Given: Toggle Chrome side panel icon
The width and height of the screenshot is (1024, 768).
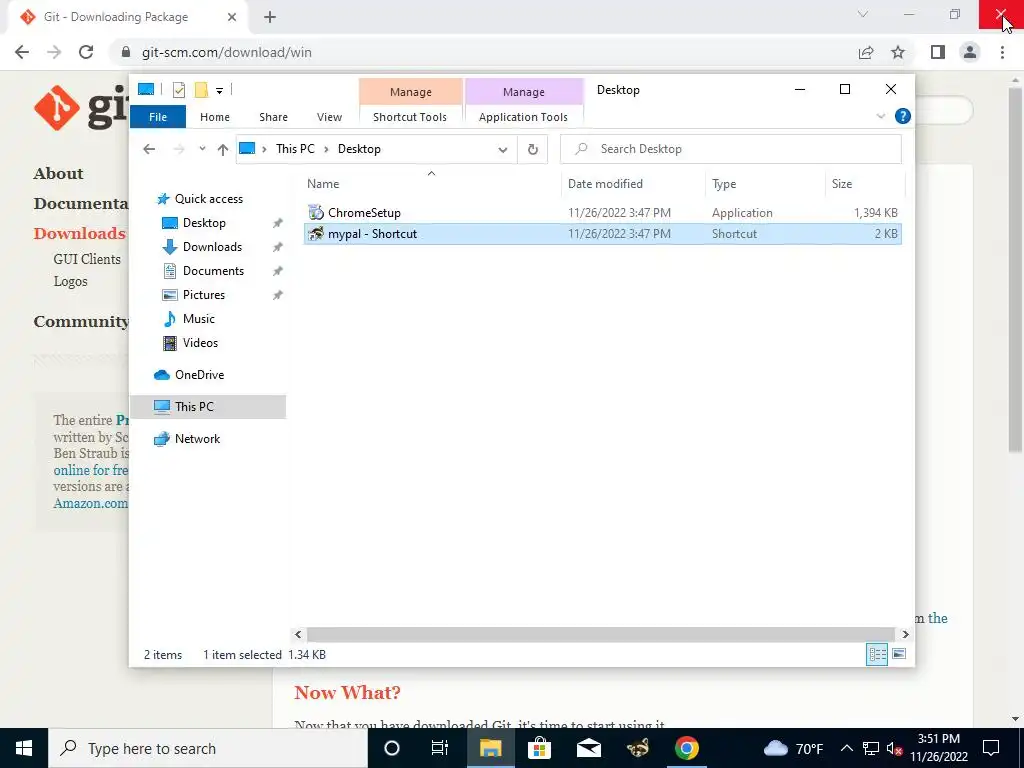Looking at the screenshot, I should pyautogui.click(x=938, y=52).
